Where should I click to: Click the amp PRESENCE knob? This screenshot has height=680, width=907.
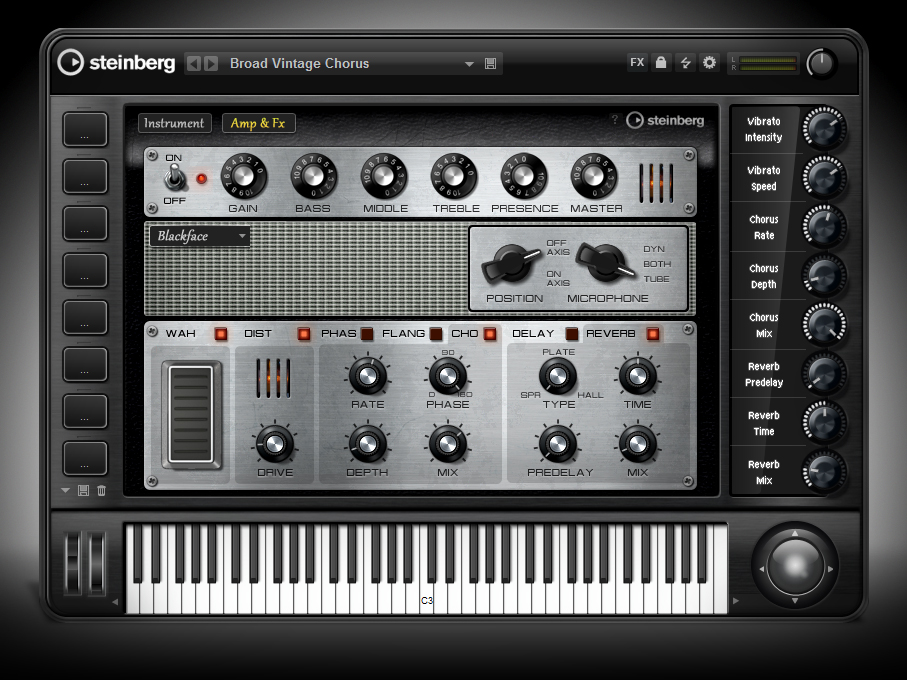tap(524, 176)
